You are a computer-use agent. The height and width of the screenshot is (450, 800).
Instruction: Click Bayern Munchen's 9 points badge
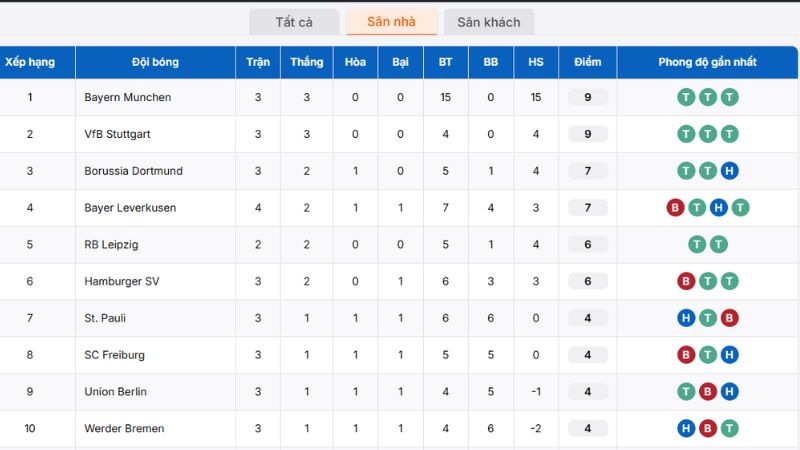(588, 97)
